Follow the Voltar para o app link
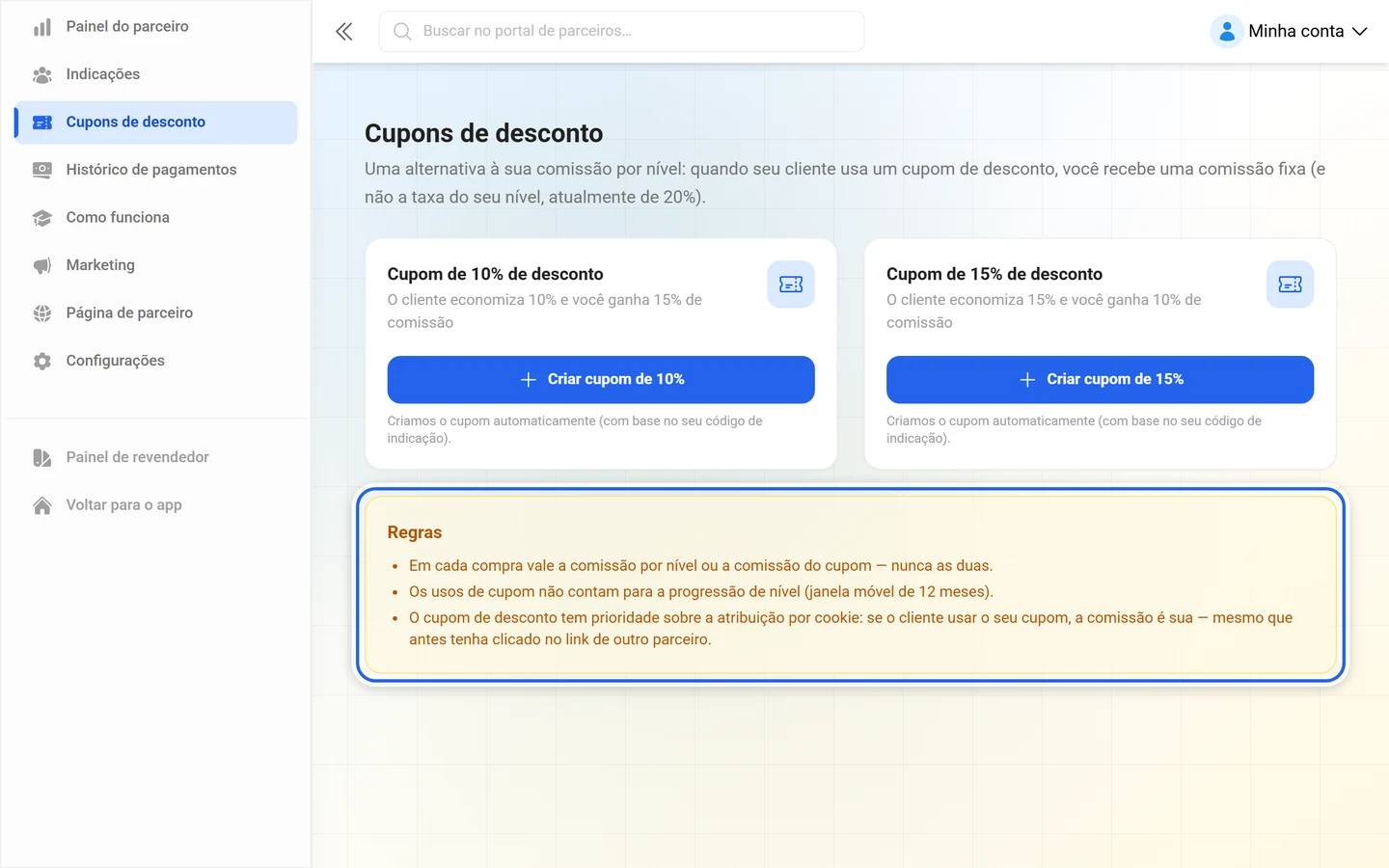1389x868 pixels. coord(156,505)
